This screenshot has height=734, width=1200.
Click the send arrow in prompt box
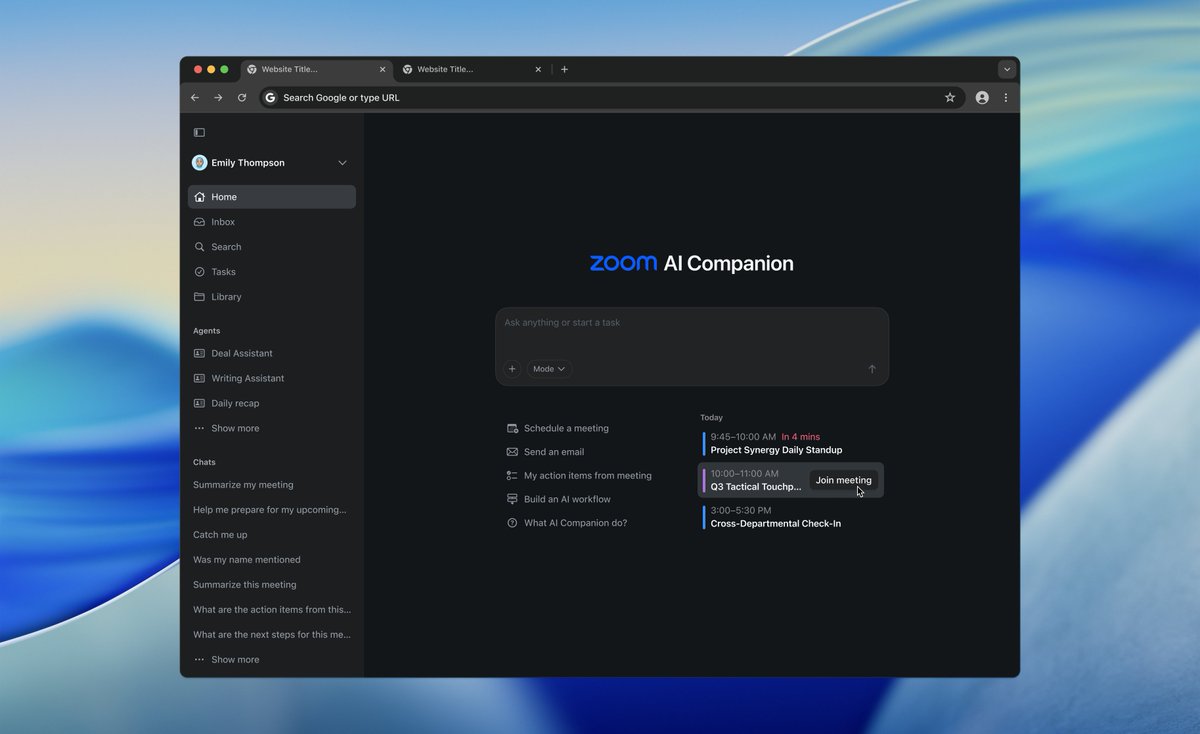tap(872, 369)
